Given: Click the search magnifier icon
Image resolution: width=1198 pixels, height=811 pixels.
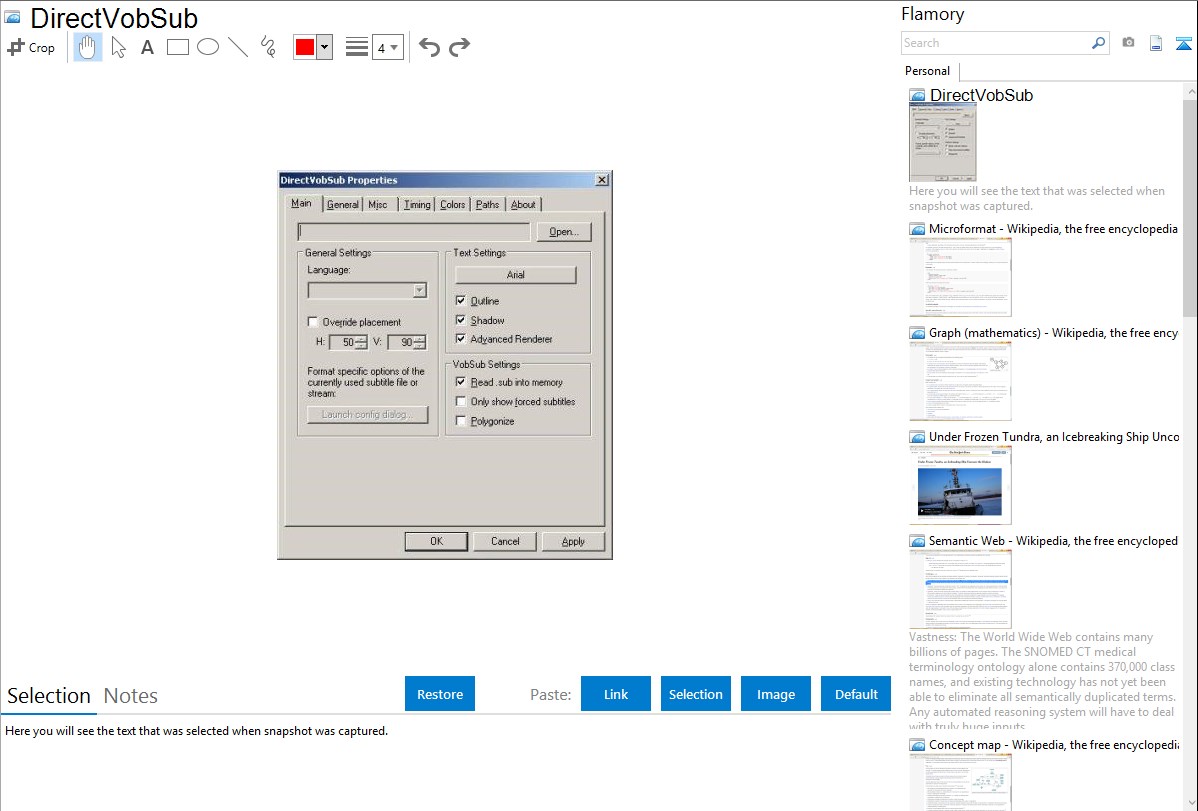Looking at the screenshot, I should click(1098, 43).
